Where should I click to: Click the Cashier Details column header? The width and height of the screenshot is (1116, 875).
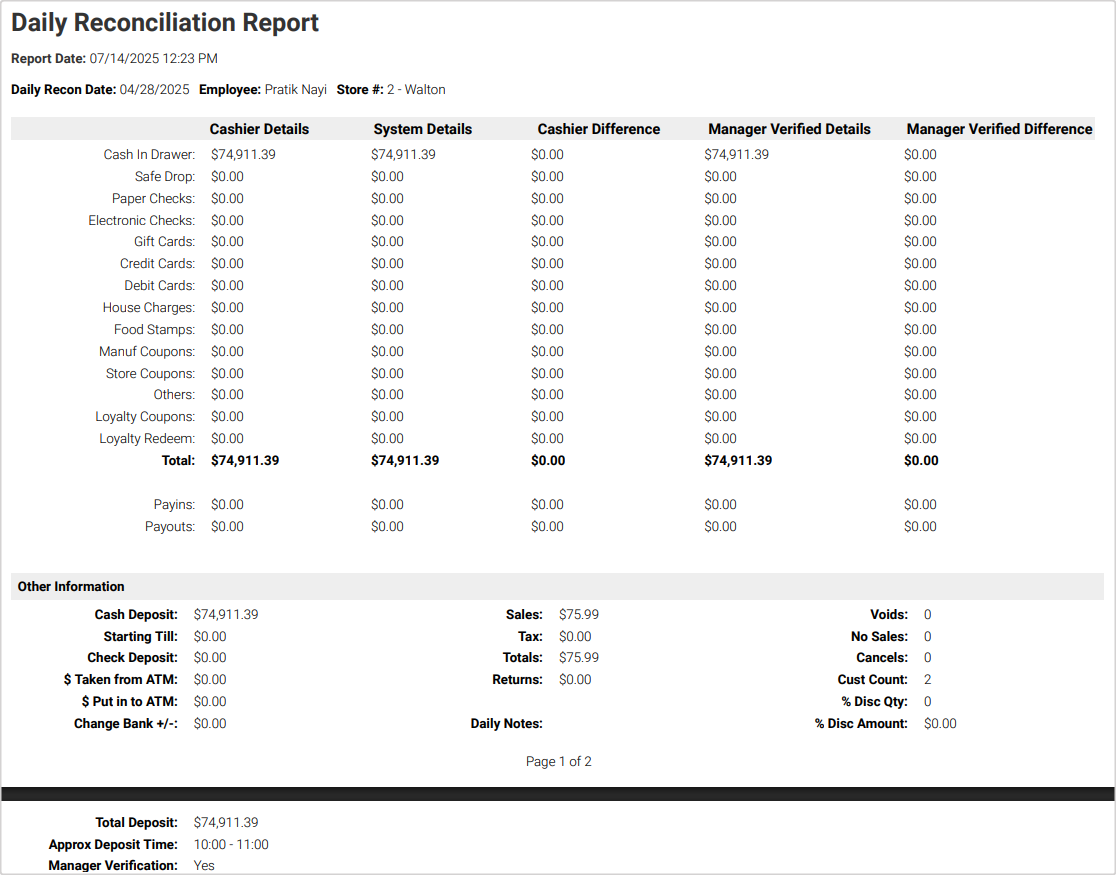coord(259,129)
